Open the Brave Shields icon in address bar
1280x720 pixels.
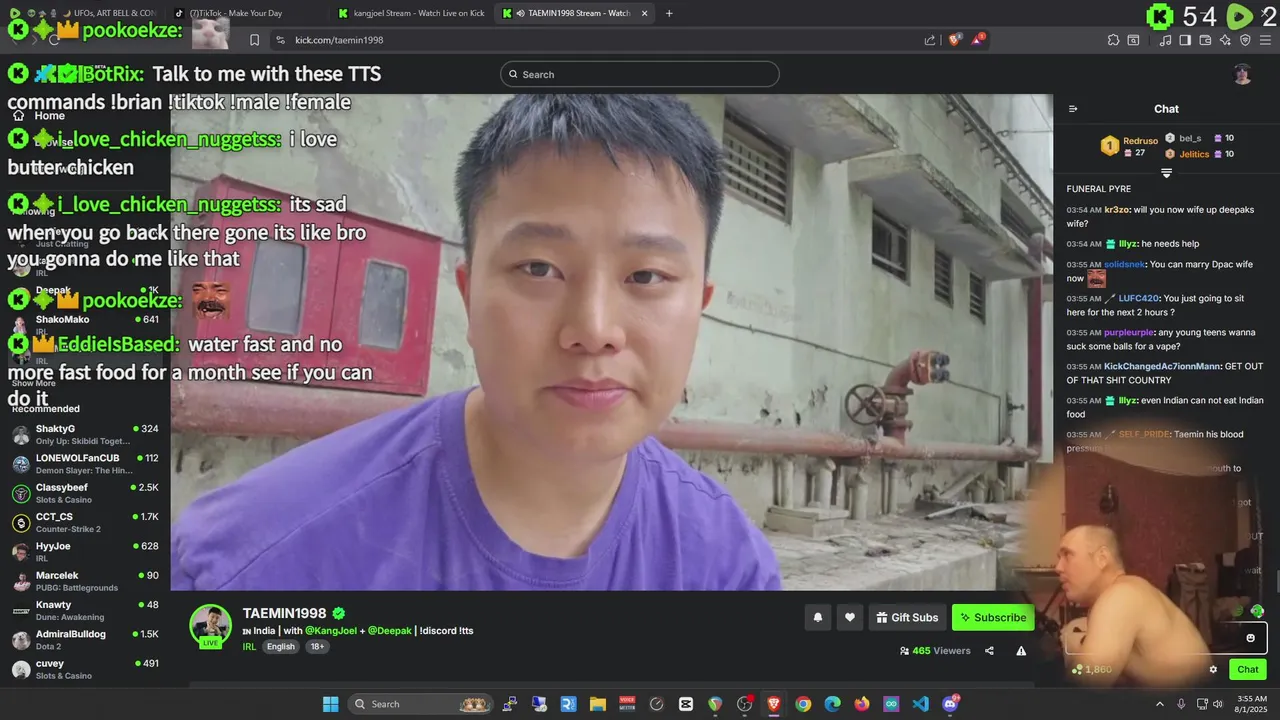955,40
